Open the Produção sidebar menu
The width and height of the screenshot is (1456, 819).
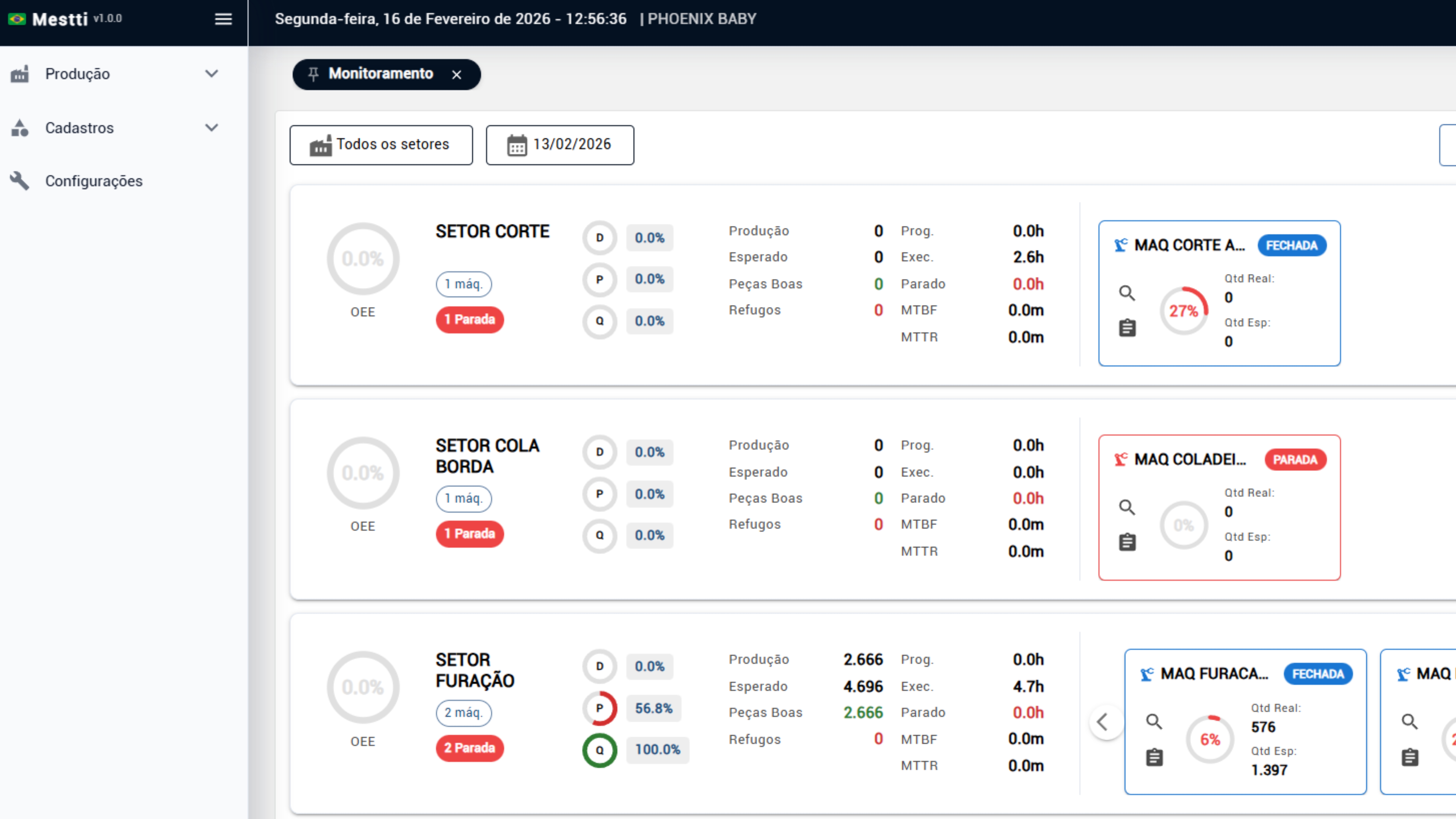coord(124,74)
